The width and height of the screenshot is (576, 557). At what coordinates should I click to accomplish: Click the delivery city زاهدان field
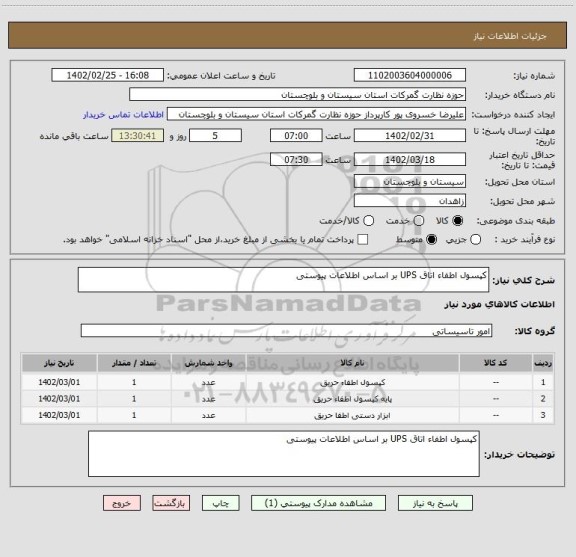coord(410,201)
